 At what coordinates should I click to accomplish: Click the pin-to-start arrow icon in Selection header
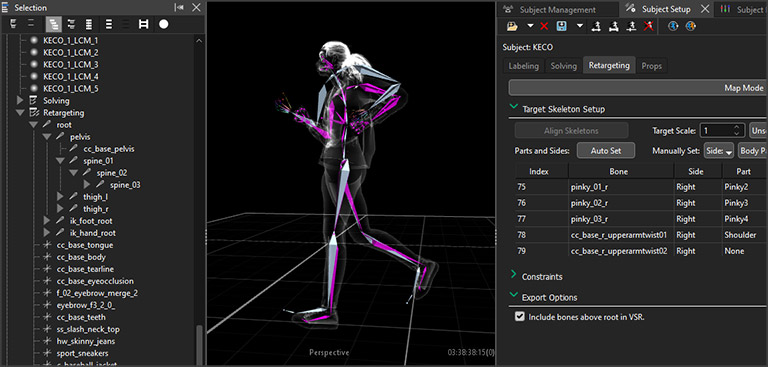(179, 7)
